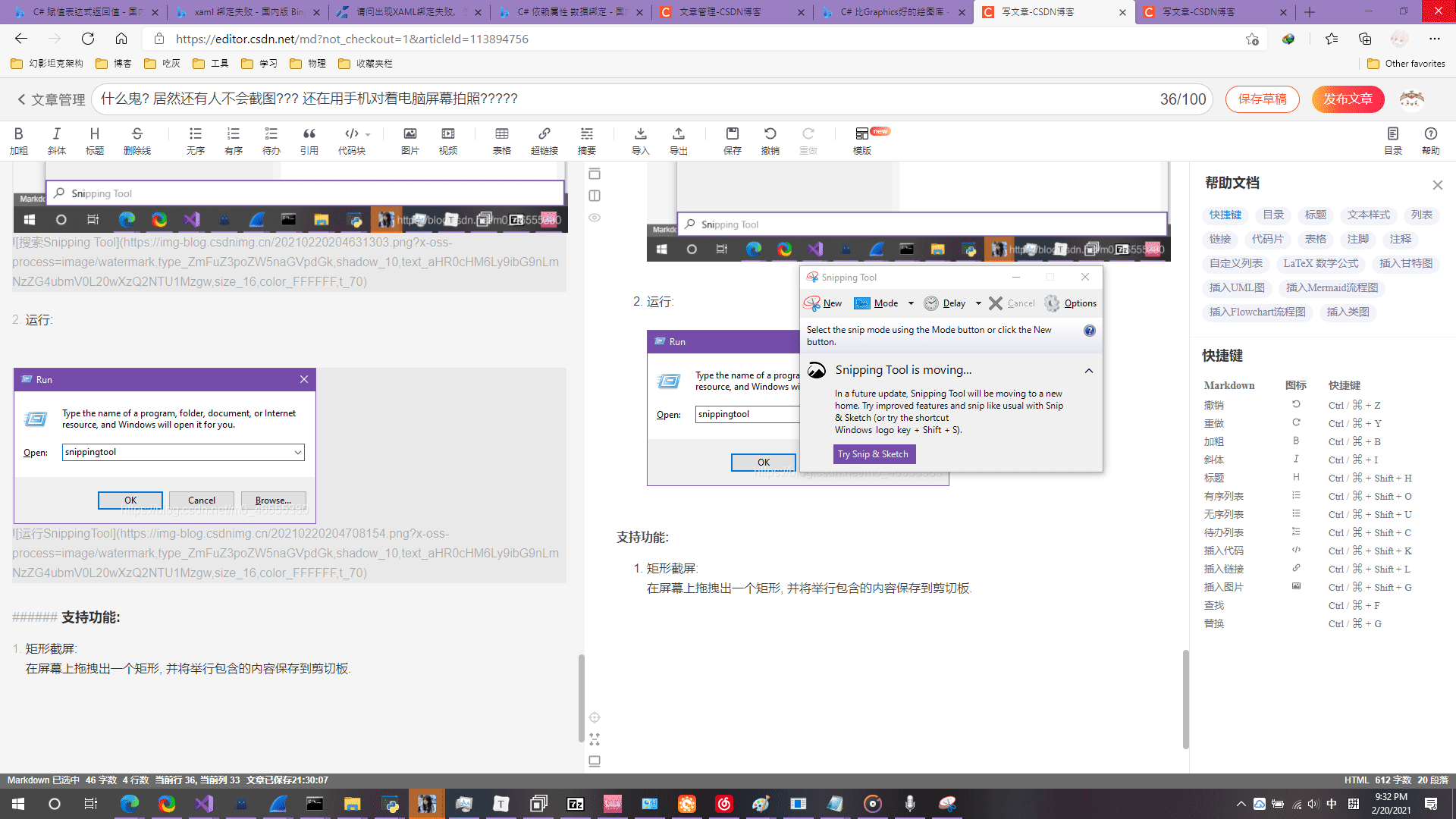Click the Try Snip & Sketch button
1456x819 pixels.
pyautogui.click(x=874, y=454)
